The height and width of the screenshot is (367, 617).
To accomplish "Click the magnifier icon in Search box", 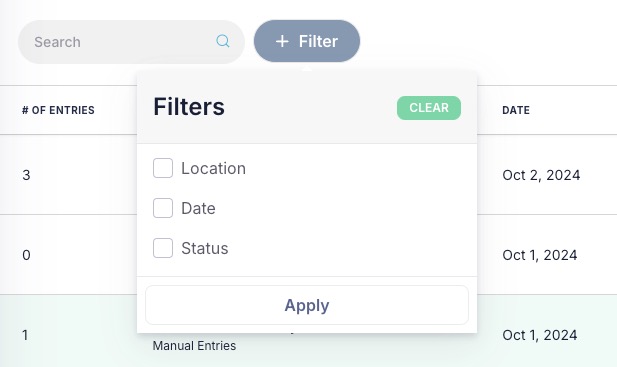I will click(223, 41).
